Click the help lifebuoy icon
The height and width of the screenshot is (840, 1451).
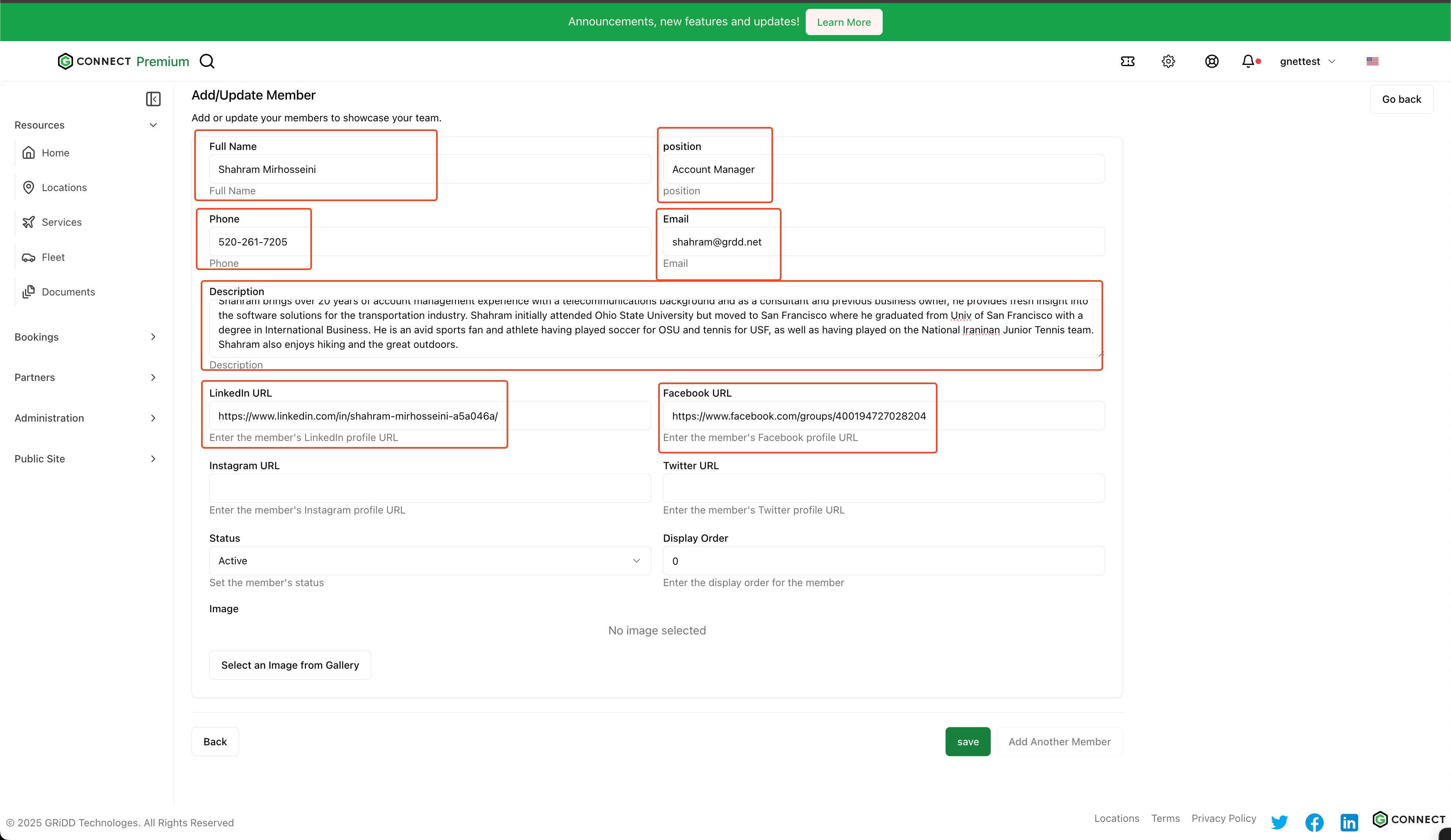(1212, 61)
